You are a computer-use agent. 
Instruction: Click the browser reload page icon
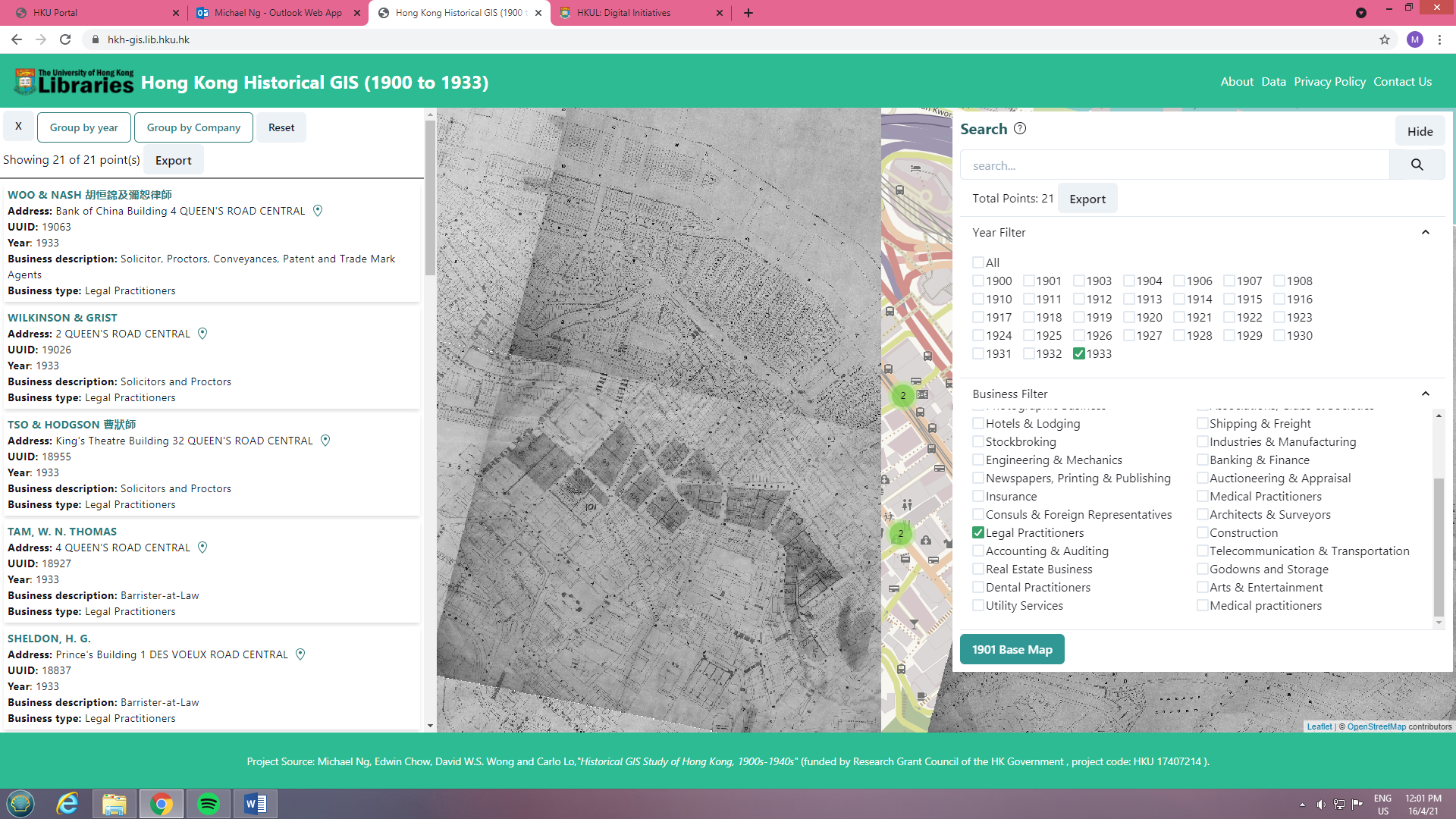pos(65,39)
